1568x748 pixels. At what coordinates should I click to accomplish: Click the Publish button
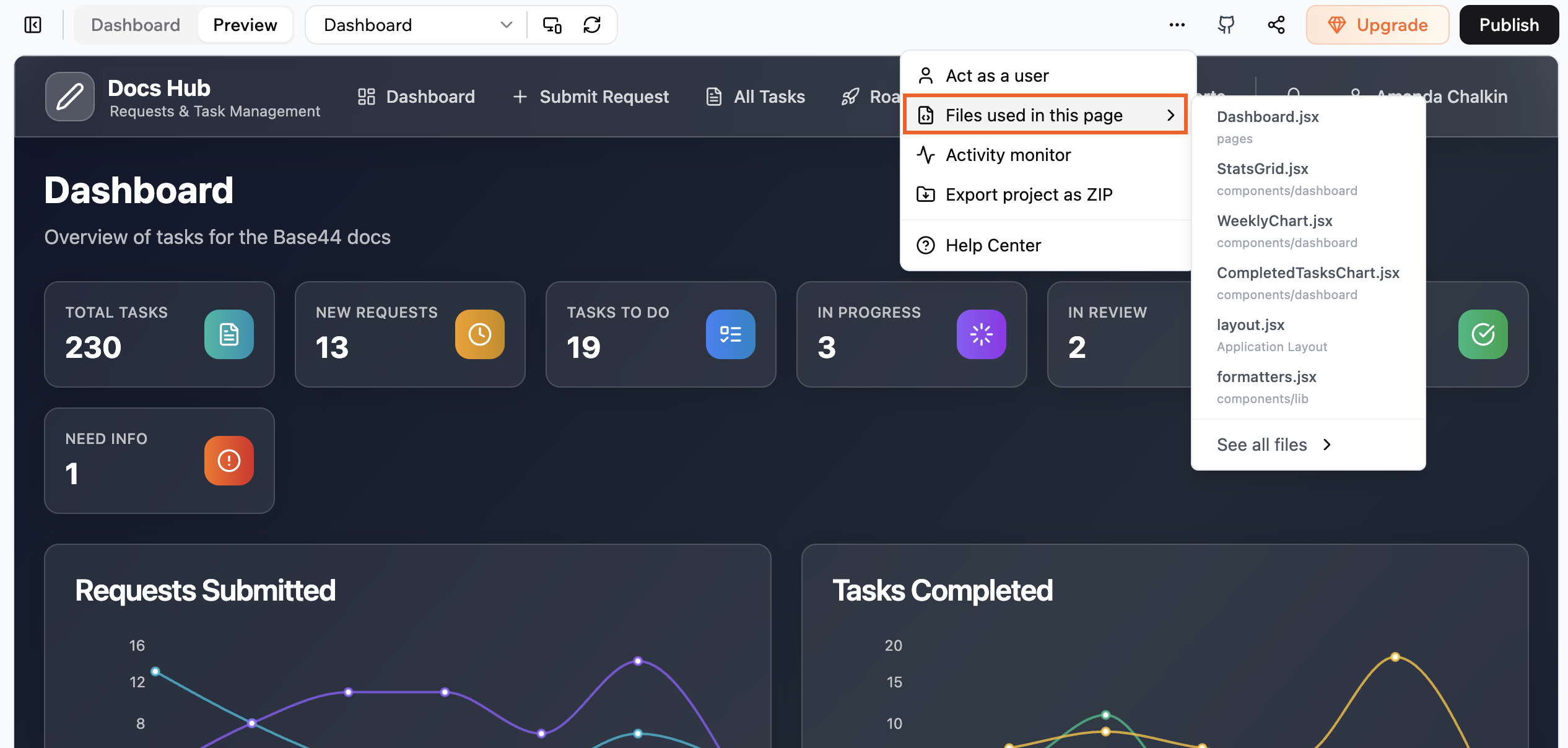point(1509,25)
